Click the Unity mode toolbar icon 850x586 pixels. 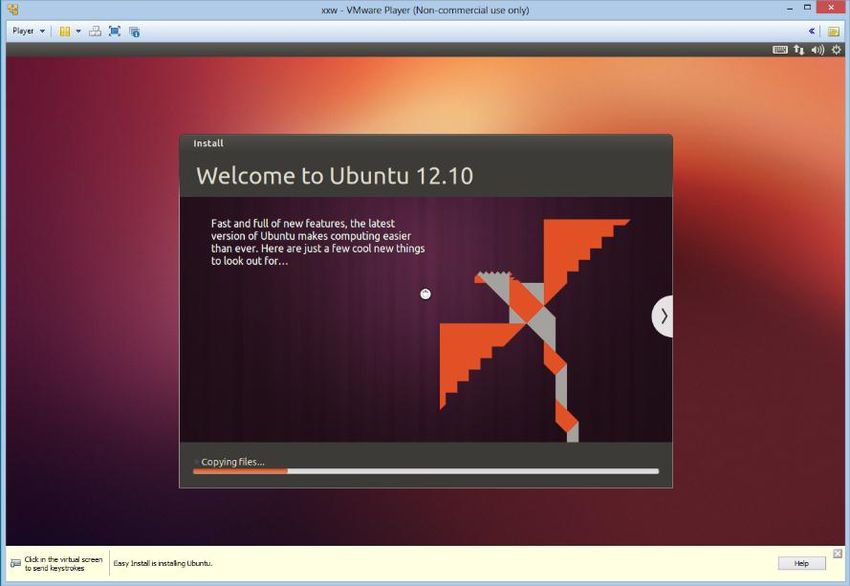[x=134, y=32]
